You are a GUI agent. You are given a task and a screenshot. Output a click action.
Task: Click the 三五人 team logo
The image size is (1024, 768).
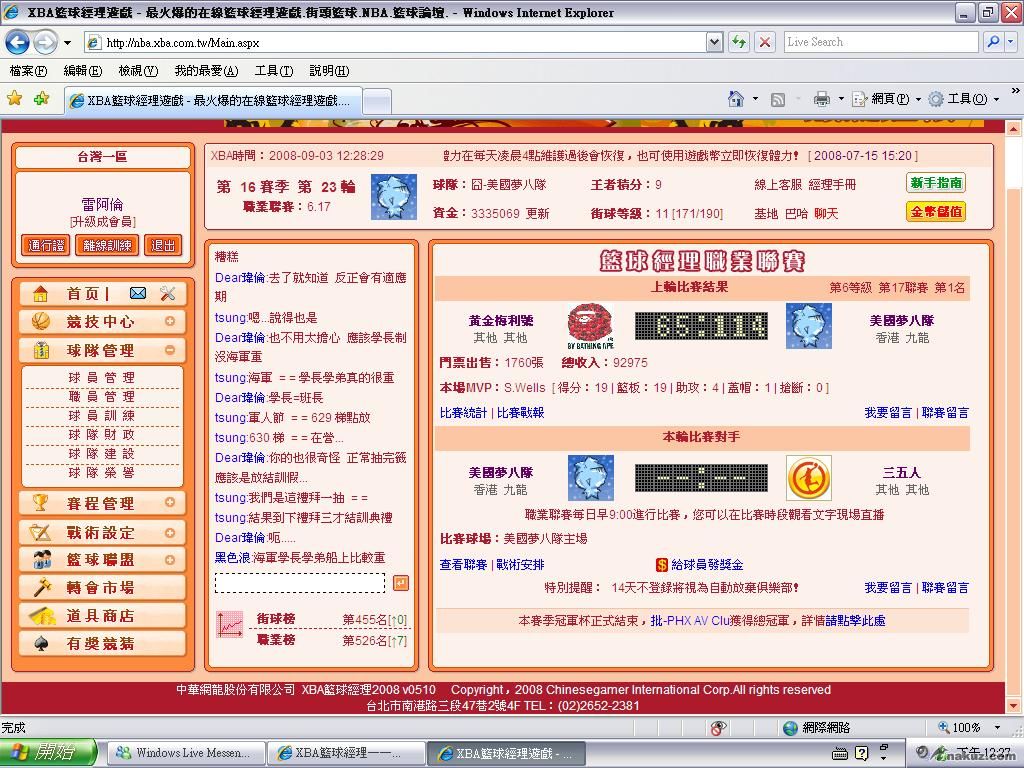coord(808,478)
